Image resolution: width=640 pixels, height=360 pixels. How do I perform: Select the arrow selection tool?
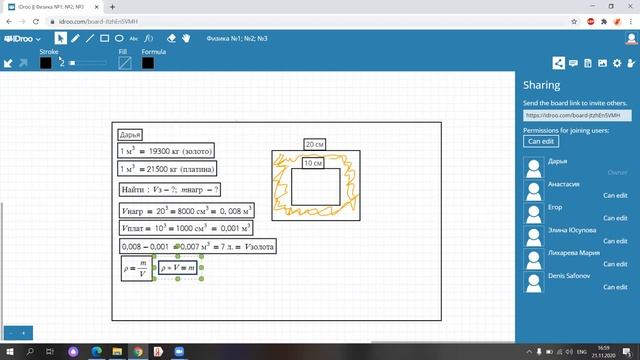[60, 38]
